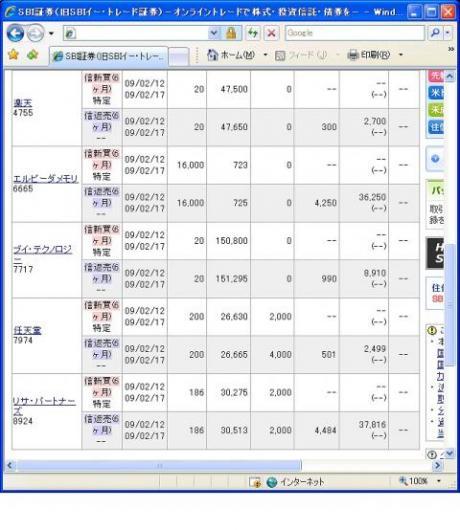Click the browser Forward arrow button
460x530 pixels.
tap(35, 33)
